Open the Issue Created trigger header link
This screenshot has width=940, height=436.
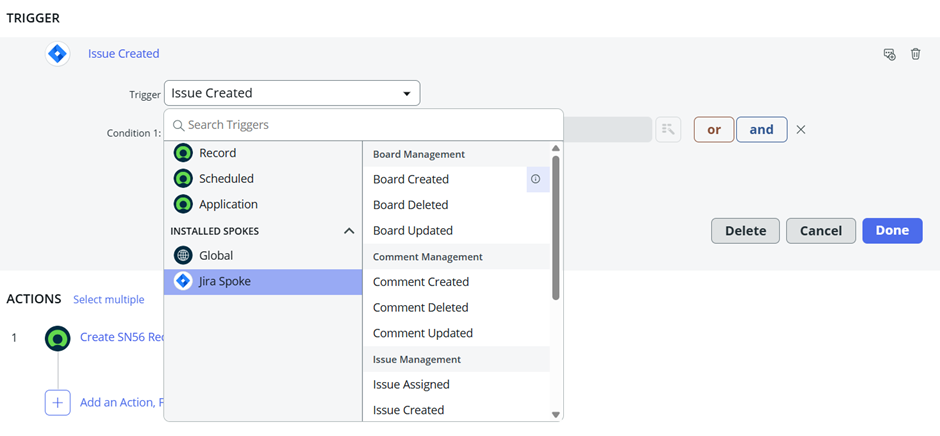[x=123, y=54]
